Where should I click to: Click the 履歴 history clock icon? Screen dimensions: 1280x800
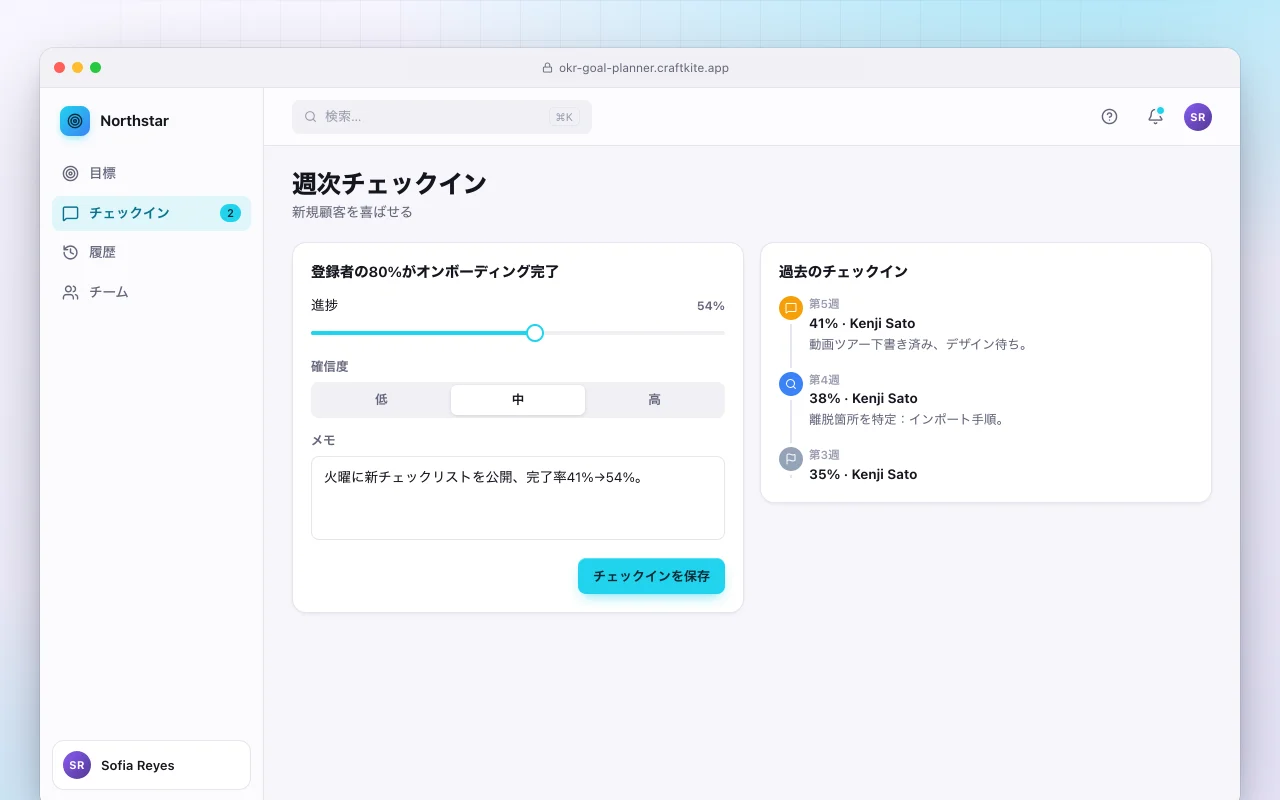tap(70, 253)
